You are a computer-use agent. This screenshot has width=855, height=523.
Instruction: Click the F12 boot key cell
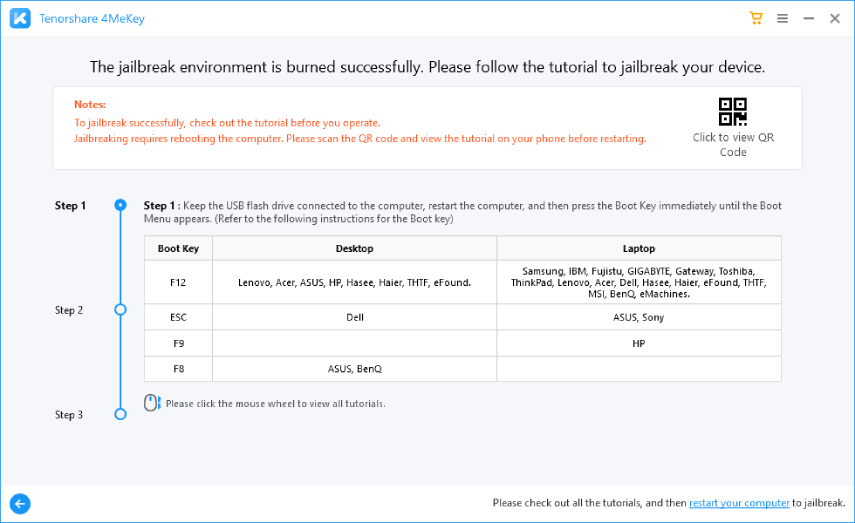[x=178, y=283]
